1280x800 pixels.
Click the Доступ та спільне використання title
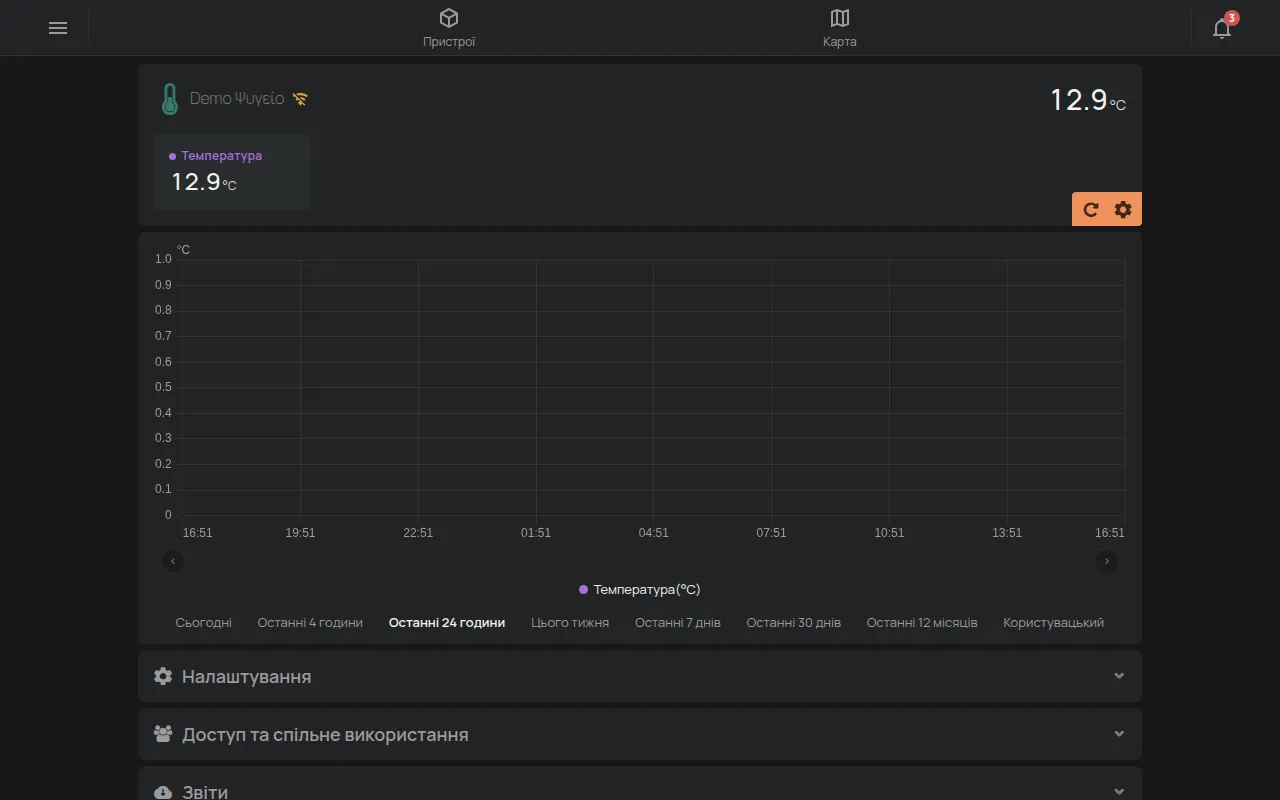[325, 734]
